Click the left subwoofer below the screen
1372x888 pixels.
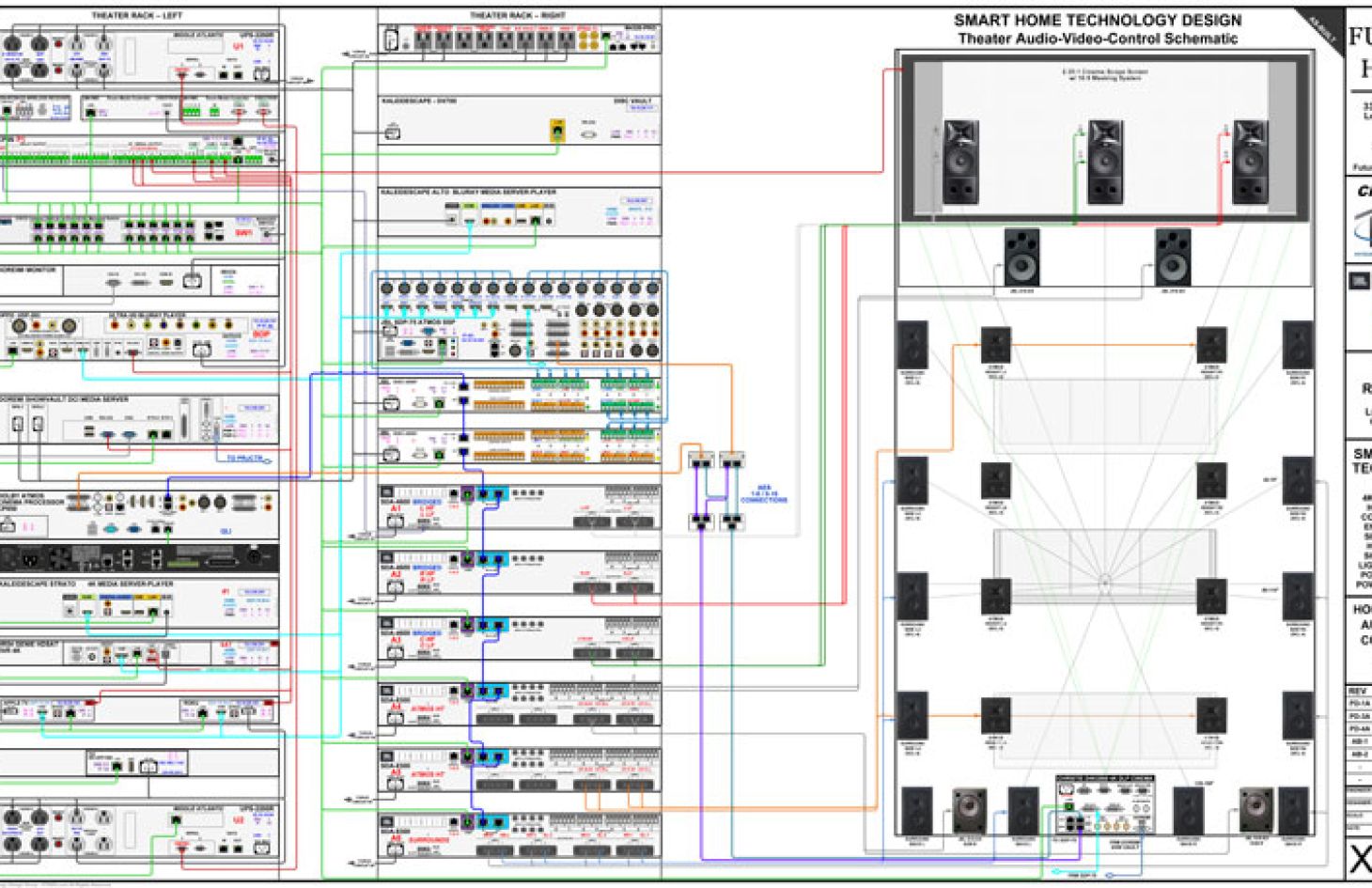coord(1021,257)
